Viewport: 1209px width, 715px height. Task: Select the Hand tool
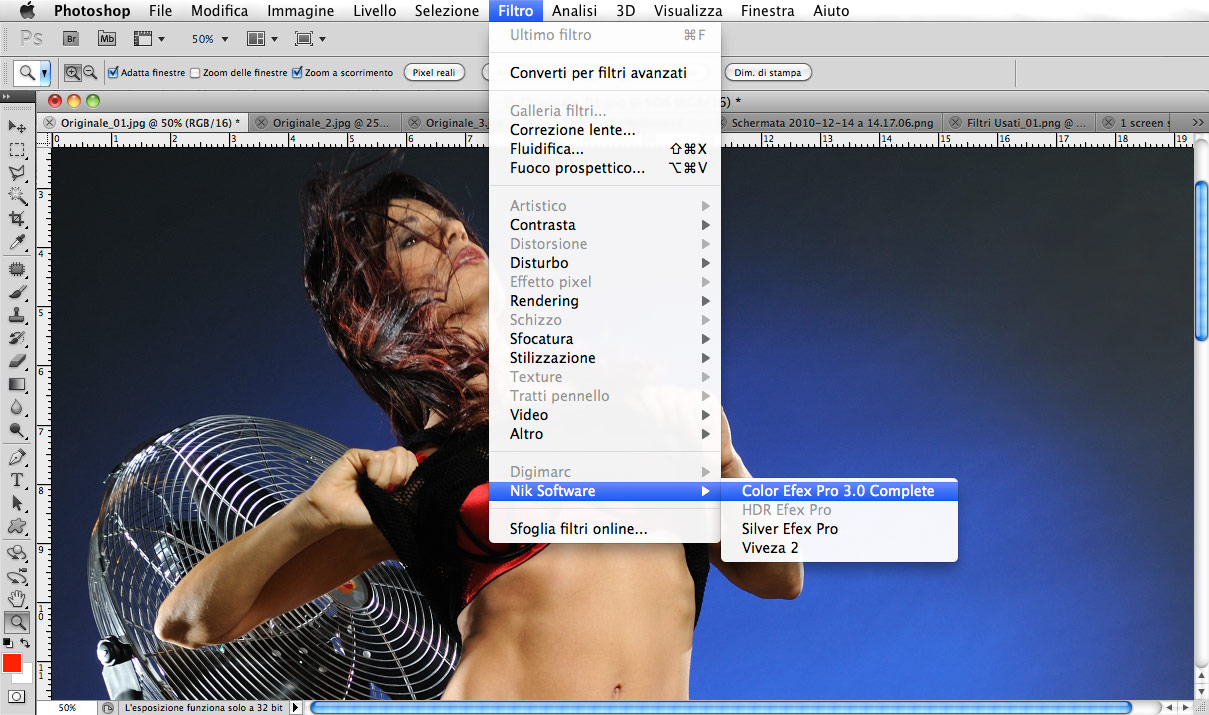point(17,599)
